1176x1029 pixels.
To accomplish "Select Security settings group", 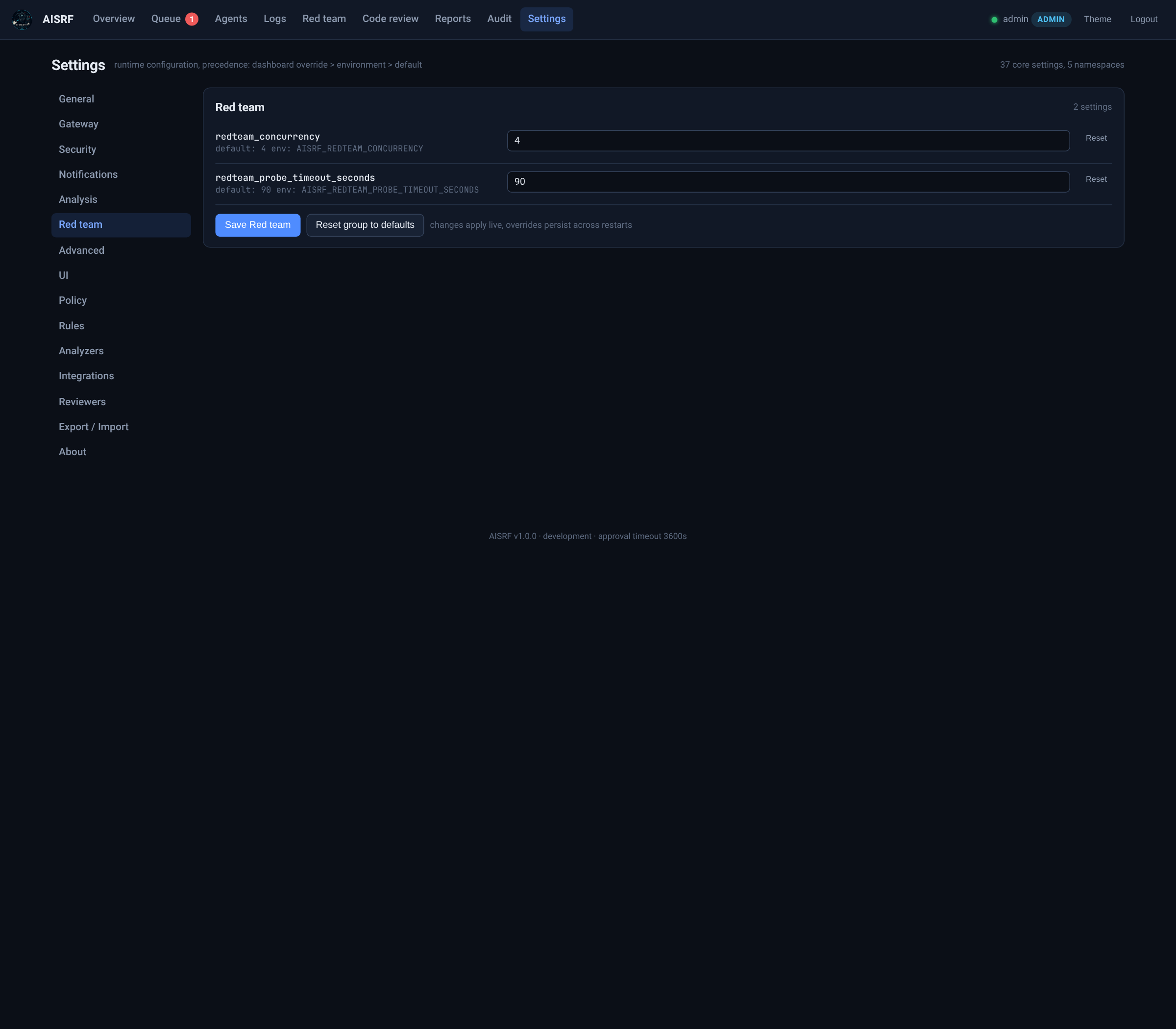I will (x=121, y=149).
